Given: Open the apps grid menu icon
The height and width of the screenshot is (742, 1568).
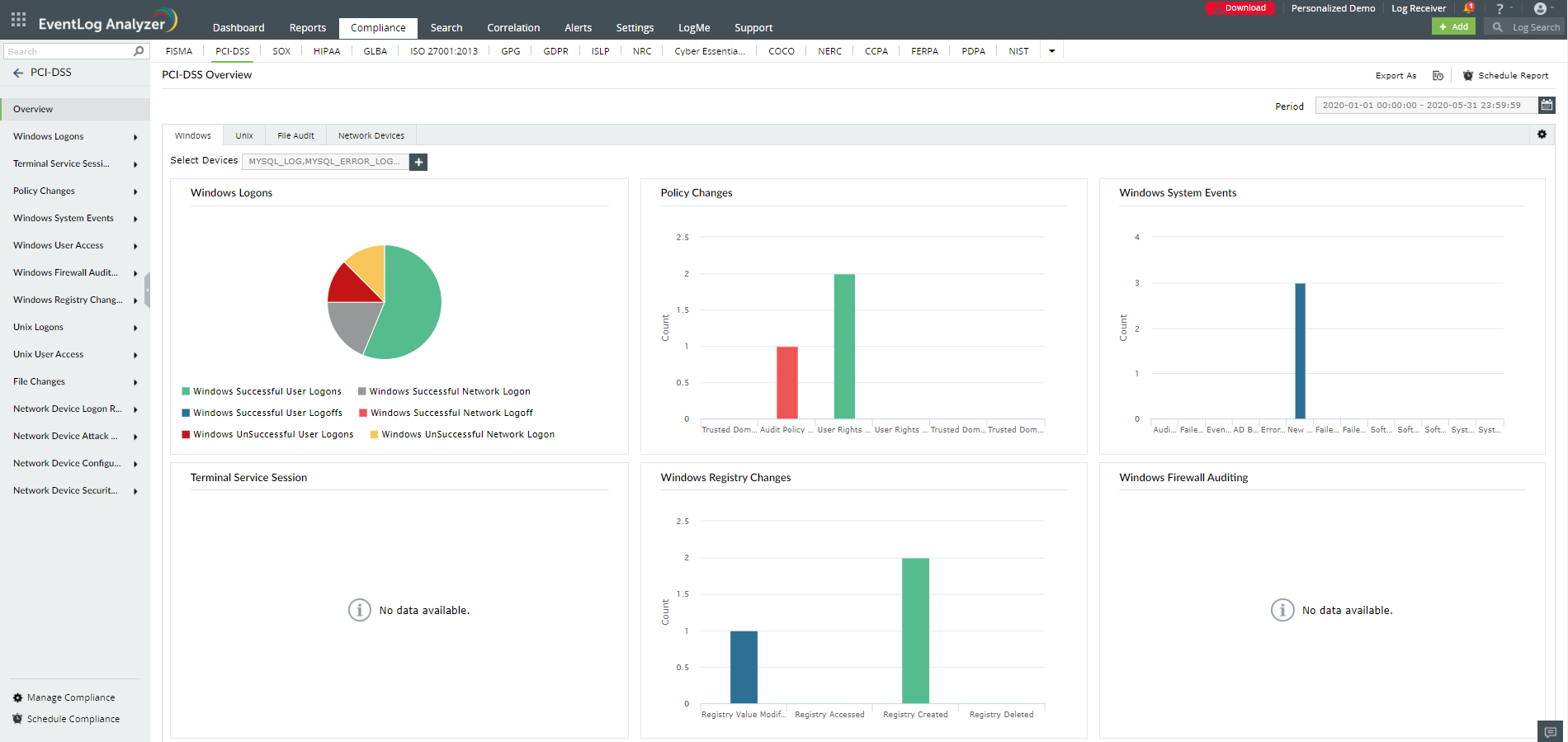Looking at the screenshot, I should pos(18,19).
